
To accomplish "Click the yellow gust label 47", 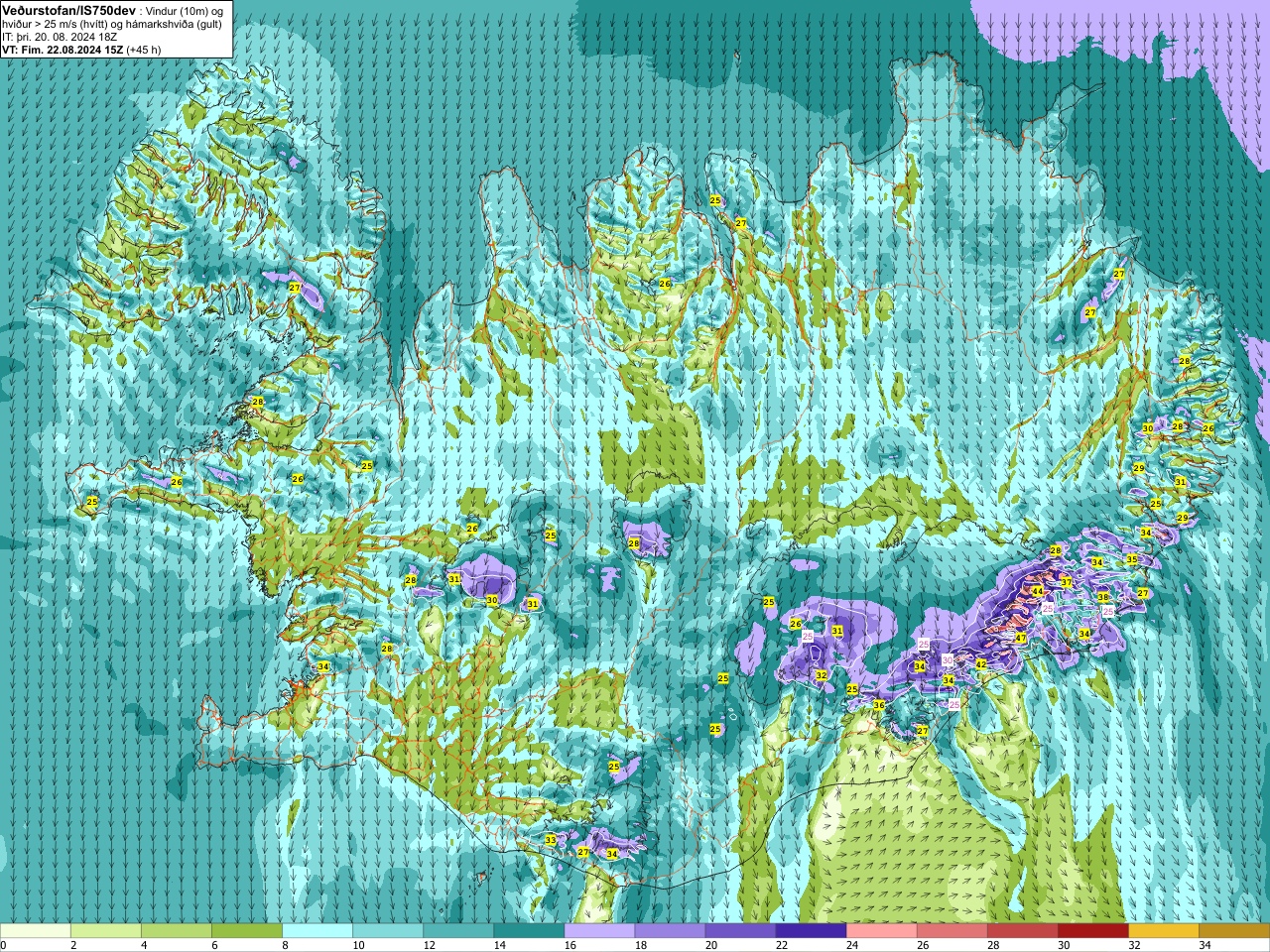I will pyautogui.click(x=1020, y=638).
